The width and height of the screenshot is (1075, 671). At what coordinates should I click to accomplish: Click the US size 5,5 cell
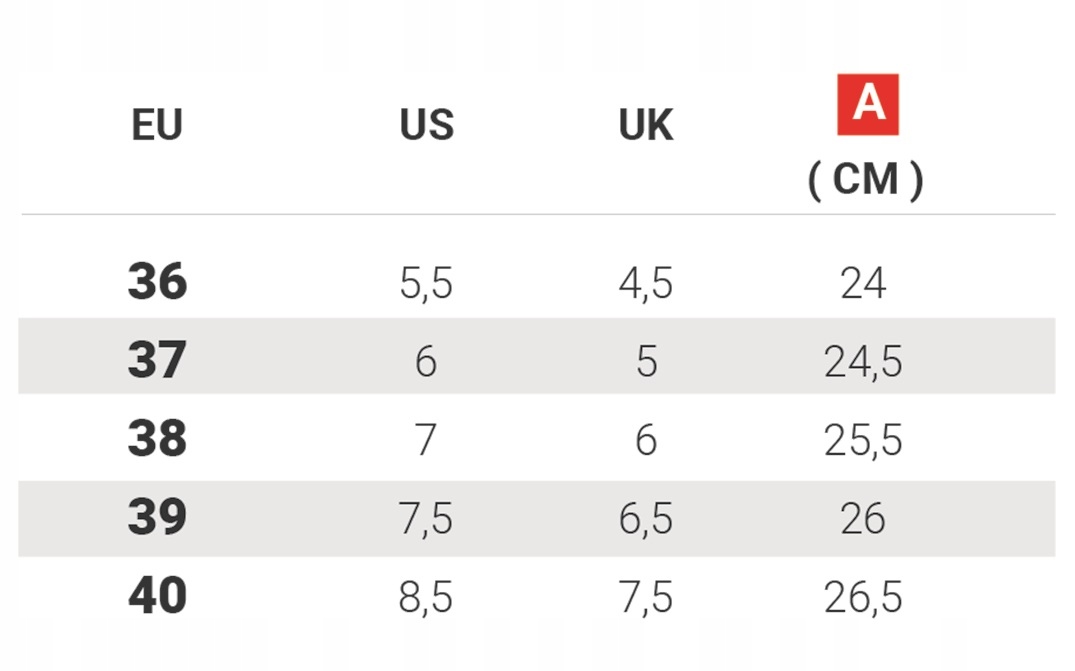click(426, 285)
